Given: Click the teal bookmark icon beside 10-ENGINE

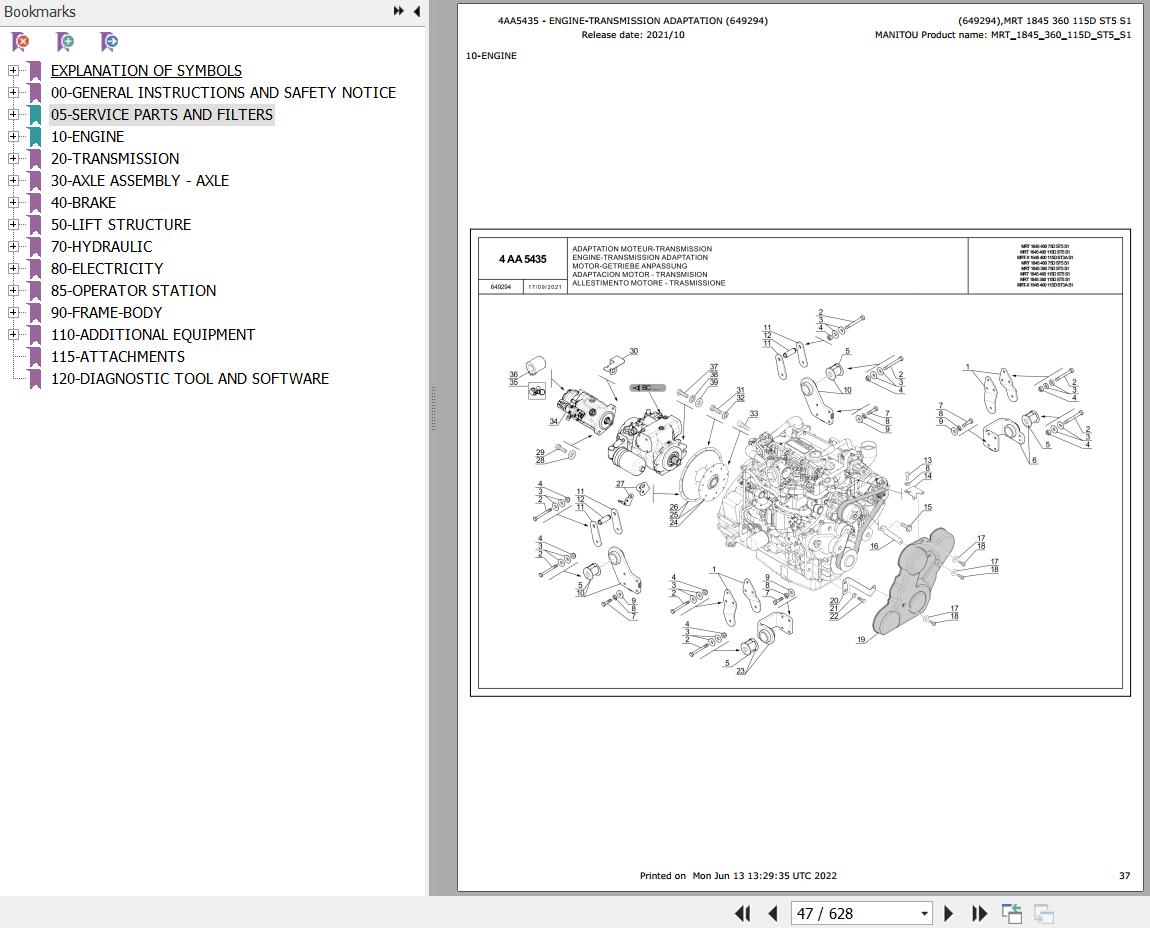Looking at the screenshot, I should (34, 137).
